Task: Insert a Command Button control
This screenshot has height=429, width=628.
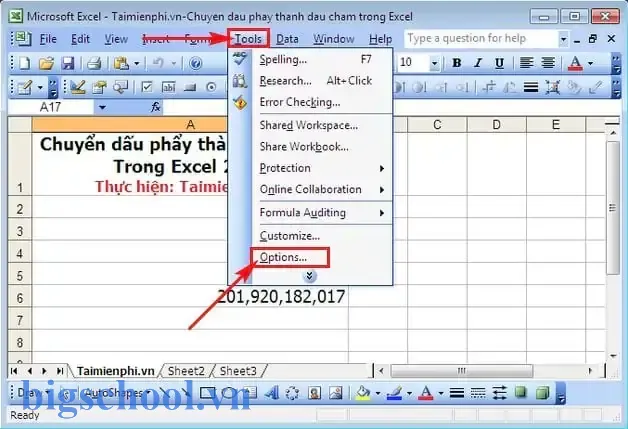Action: pyautogui.click(x=189, y=87)
